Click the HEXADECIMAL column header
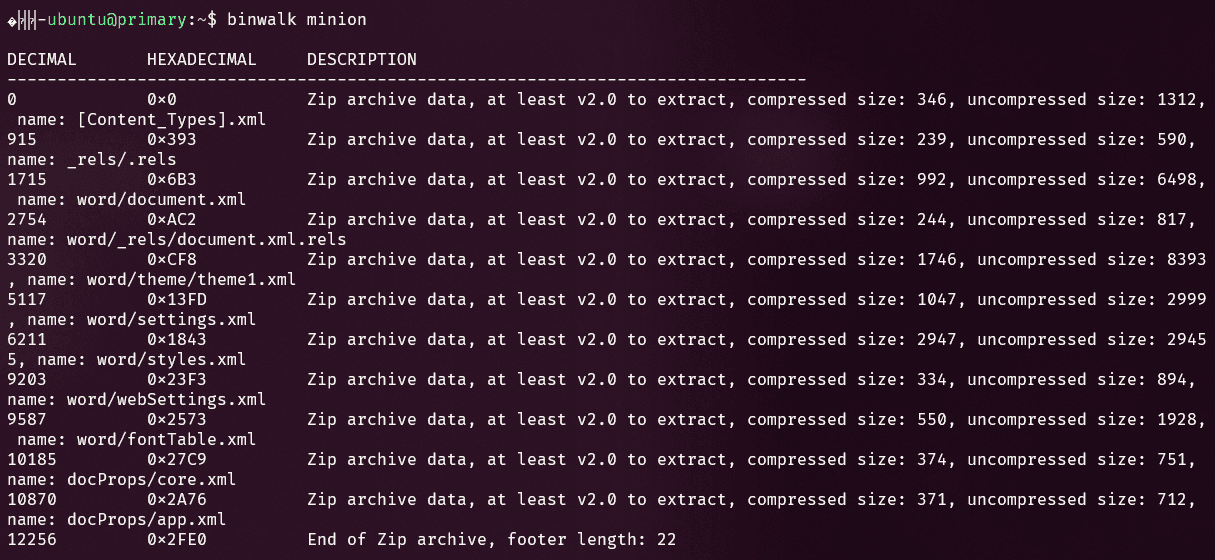 [x=201, y=59]
